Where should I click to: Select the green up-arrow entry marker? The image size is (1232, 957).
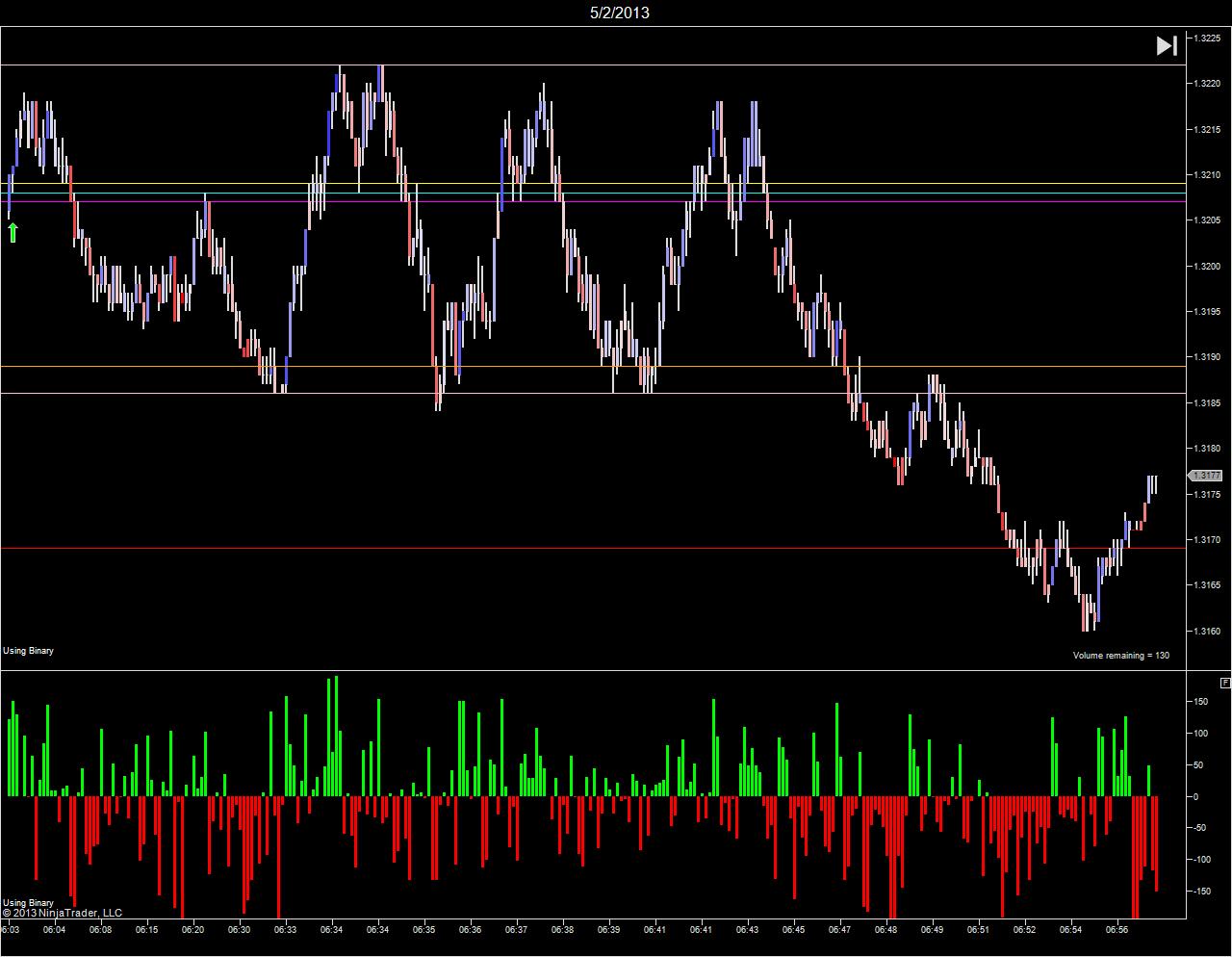click(x=13, y=232)
